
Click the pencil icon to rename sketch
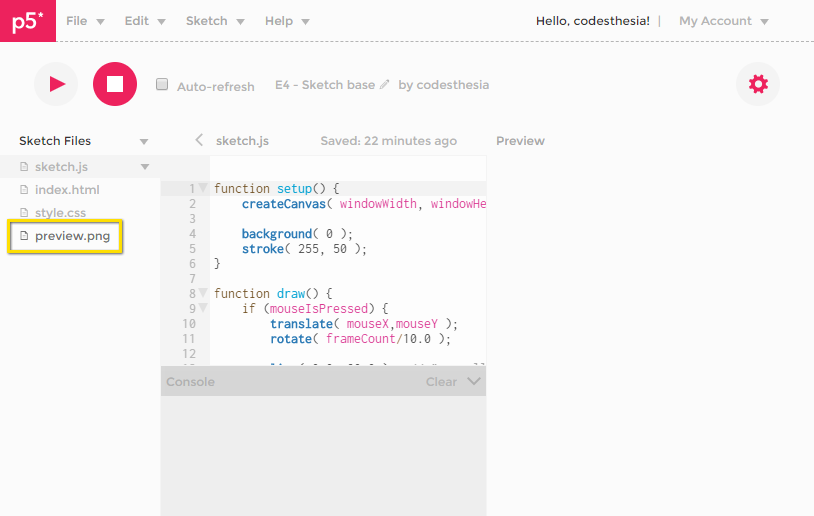point(385,85)
